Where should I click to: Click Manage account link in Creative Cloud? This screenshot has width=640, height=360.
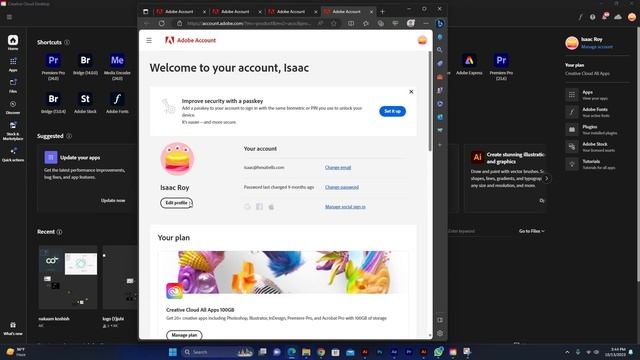597,47
